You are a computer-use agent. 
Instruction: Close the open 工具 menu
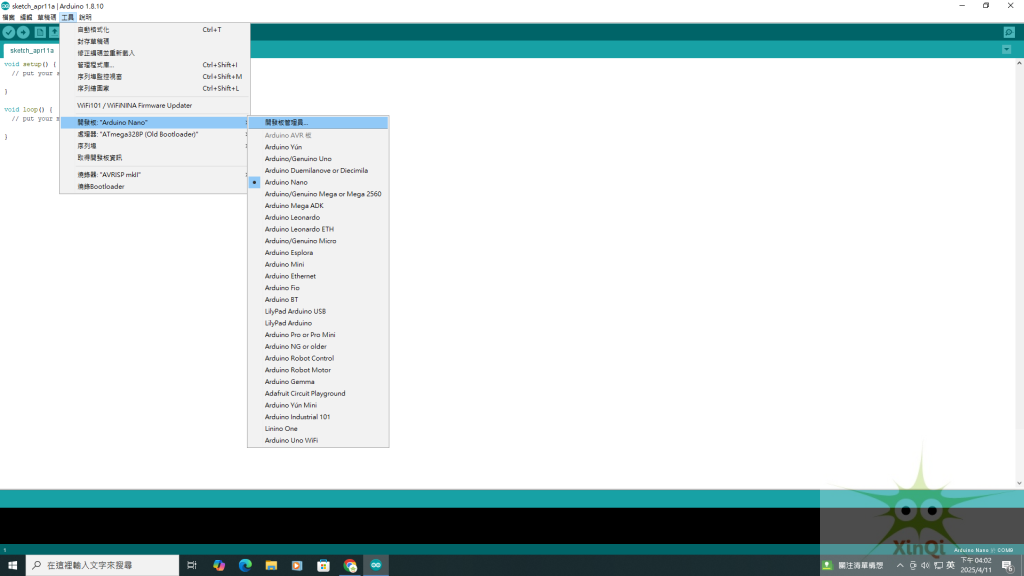68,18
